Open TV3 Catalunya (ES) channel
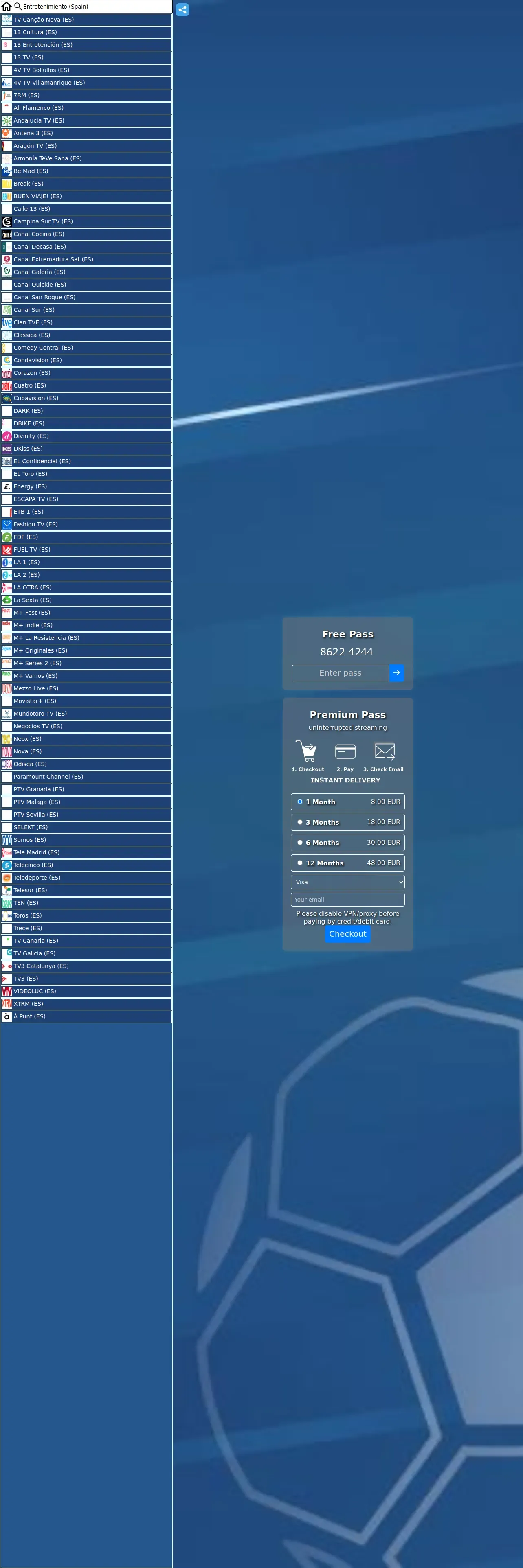 (86, 966)
